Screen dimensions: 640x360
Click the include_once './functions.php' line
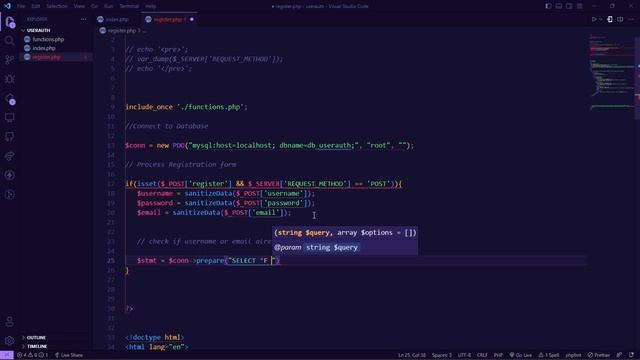(186, 107)
